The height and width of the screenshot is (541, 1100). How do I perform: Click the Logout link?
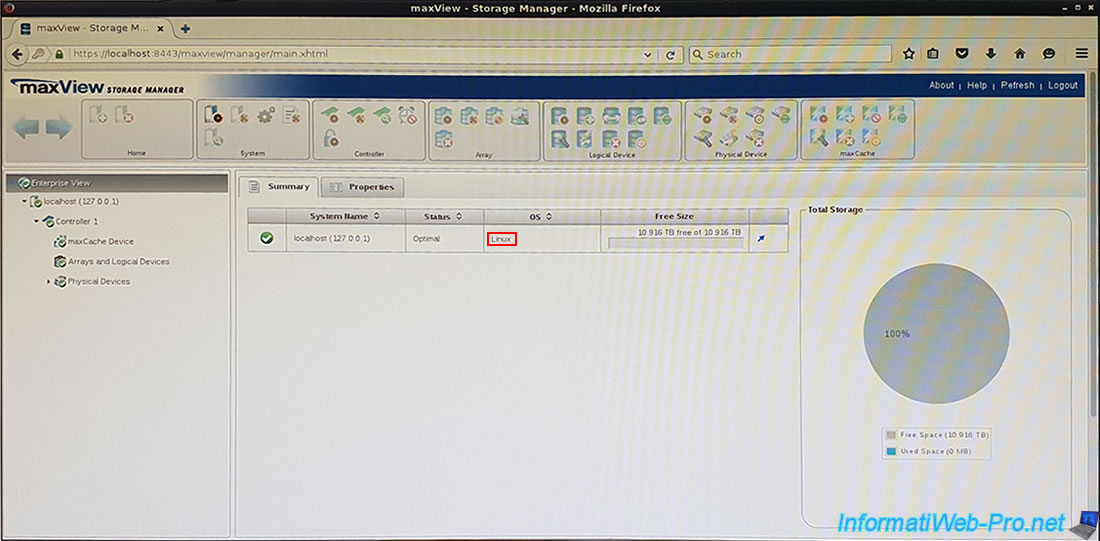pyautogui.click(x=1063, y=85)
